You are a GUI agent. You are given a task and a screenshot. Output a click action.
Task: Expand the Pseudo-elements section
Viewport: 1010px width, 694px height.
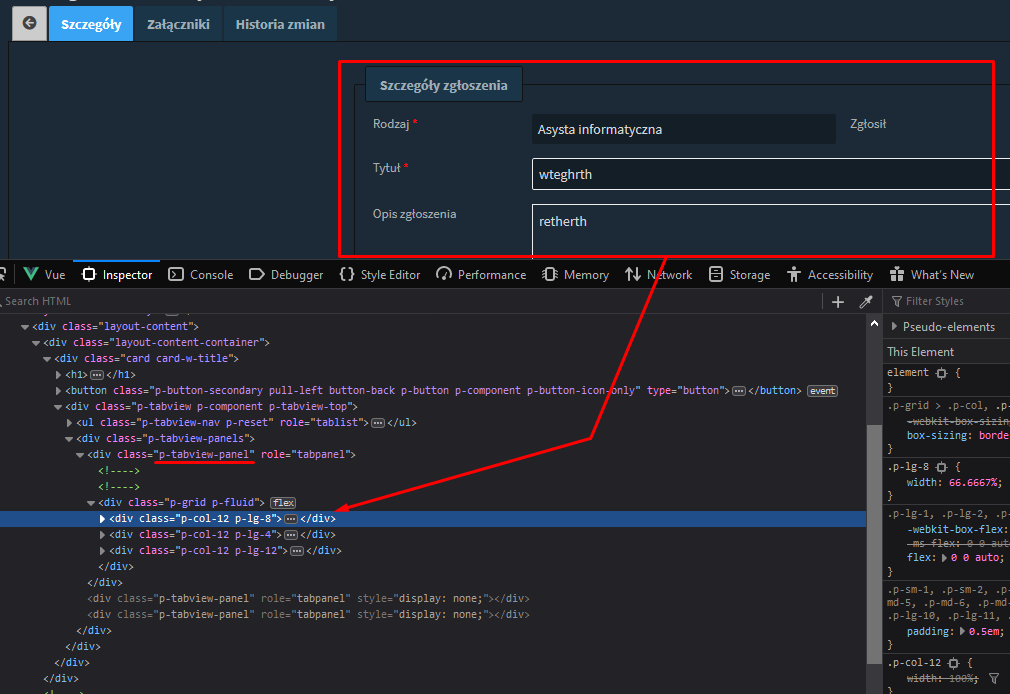coord(894,327)
